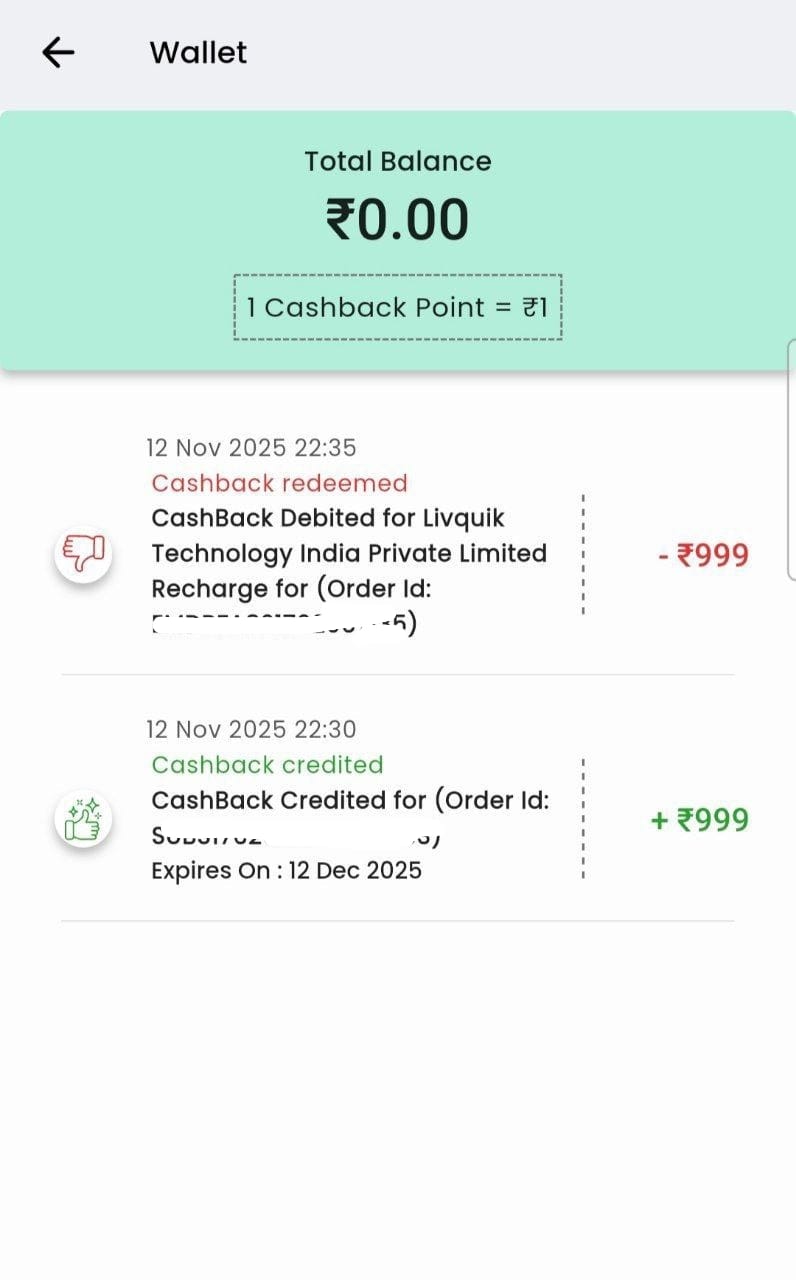Viewport: 796px width, 1280px height.
Task: Select the CashBack Credited for Order Id text
Action: click(x=350, y=801)
